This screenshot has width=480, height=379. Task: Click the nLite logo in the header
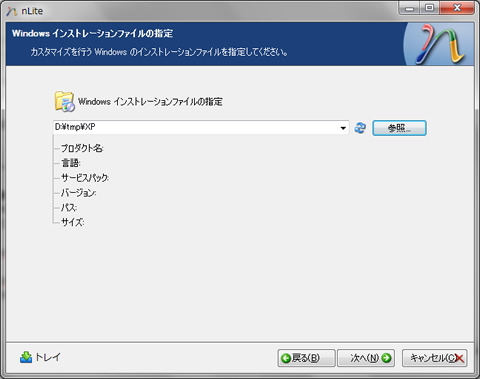coord(440,44)
